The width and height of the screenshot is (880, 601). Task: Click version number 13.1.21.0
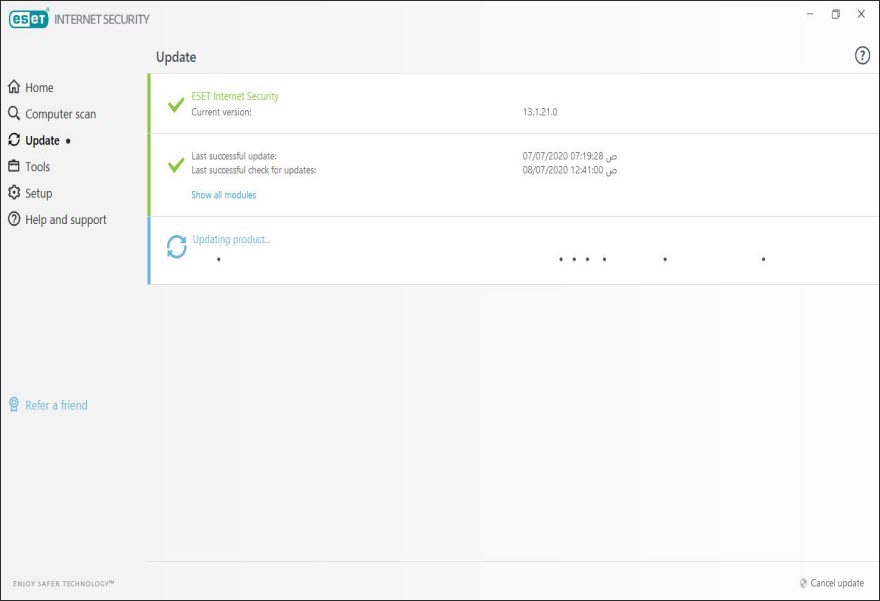[x=540, y=112]
